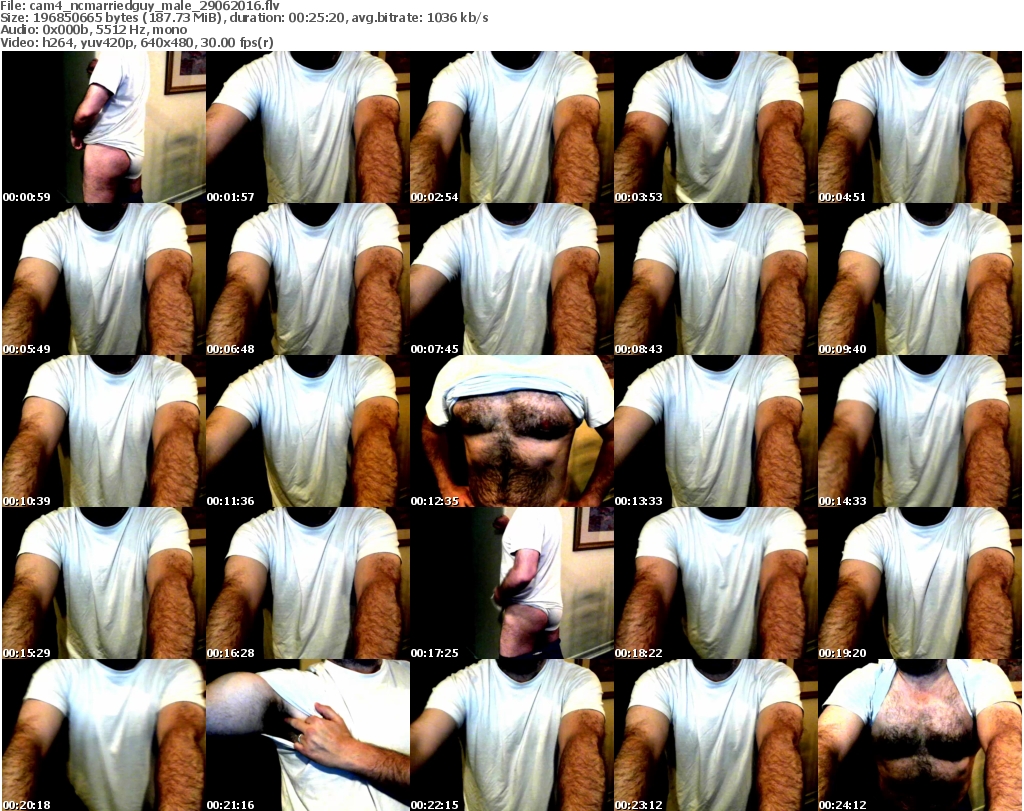
Task: Select the thumbnail stamped 00:20:18
Action: tap(104, 735)
